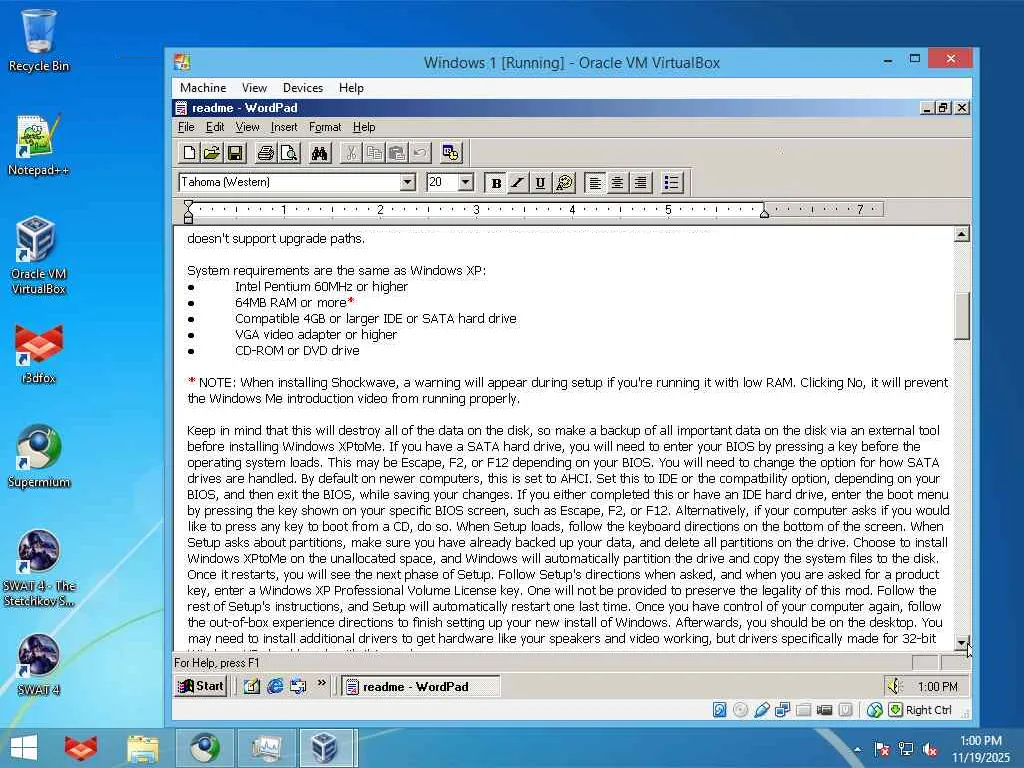This screenshot has height=768, width=1024.
Task: Insert Date/Time using the toolbar icon
Action: 451,153
